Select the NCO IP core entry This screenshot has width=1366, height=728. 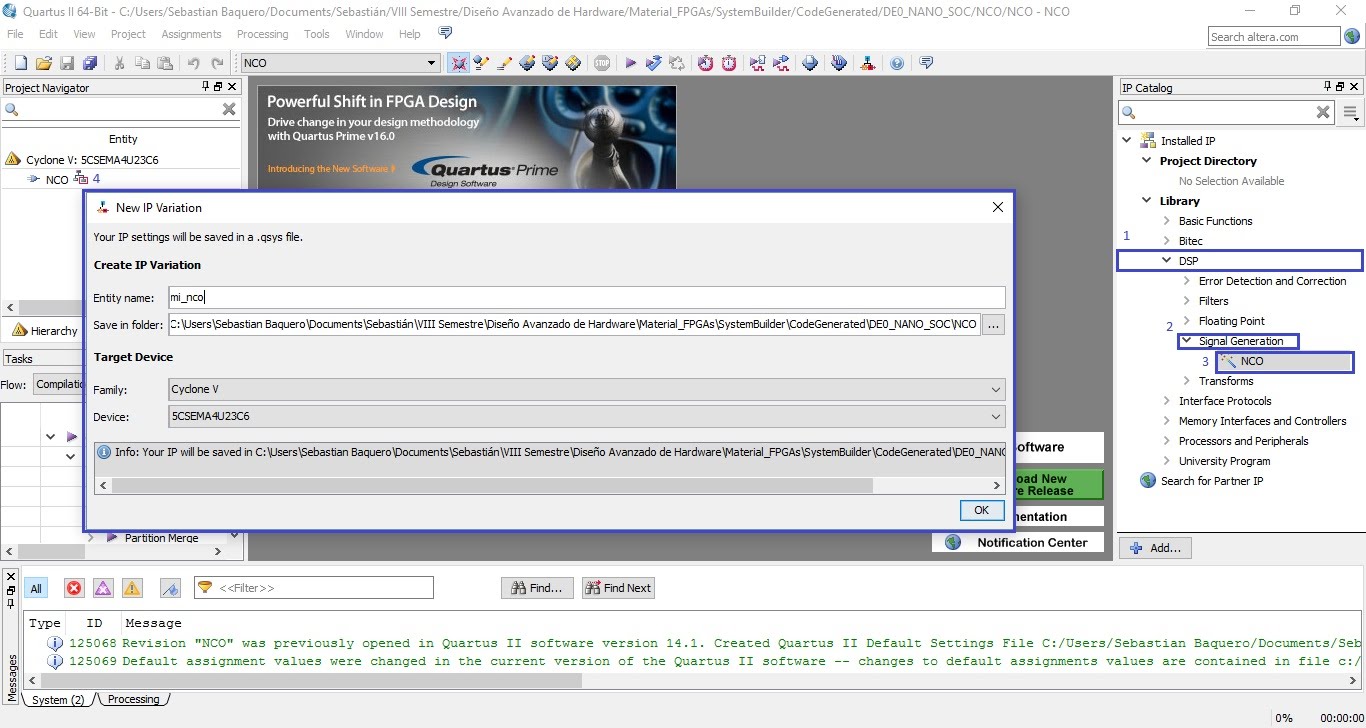tap(1285, 361)
